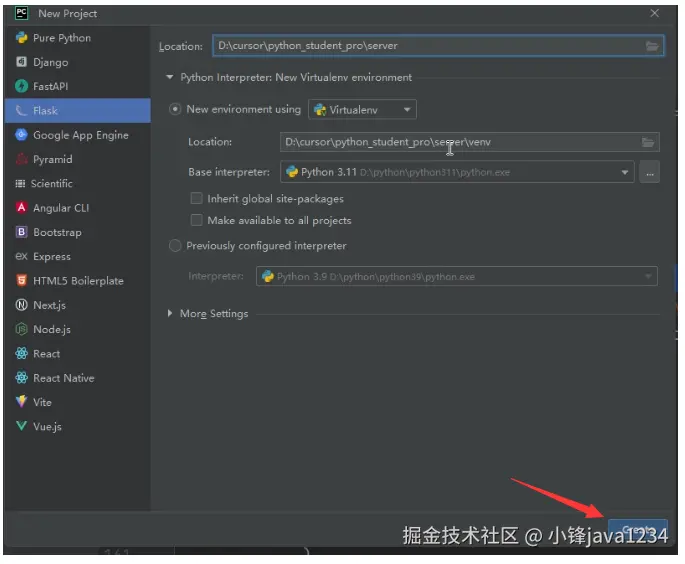Click the Next.js entry label

click(x=49, y=305)
